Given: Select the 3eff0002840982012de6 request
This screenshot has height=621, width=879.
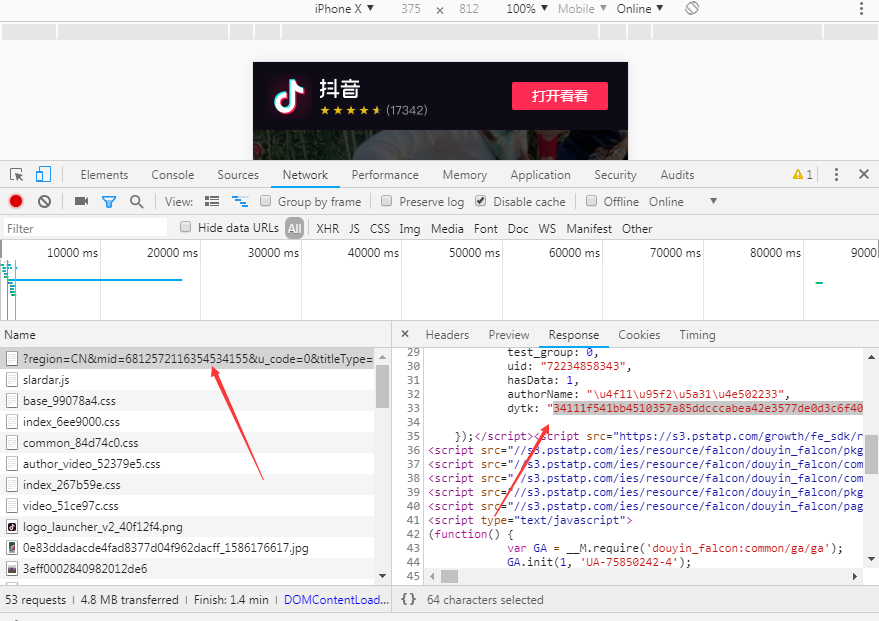Looking at the screenshot, I should [x=187, y=569].
